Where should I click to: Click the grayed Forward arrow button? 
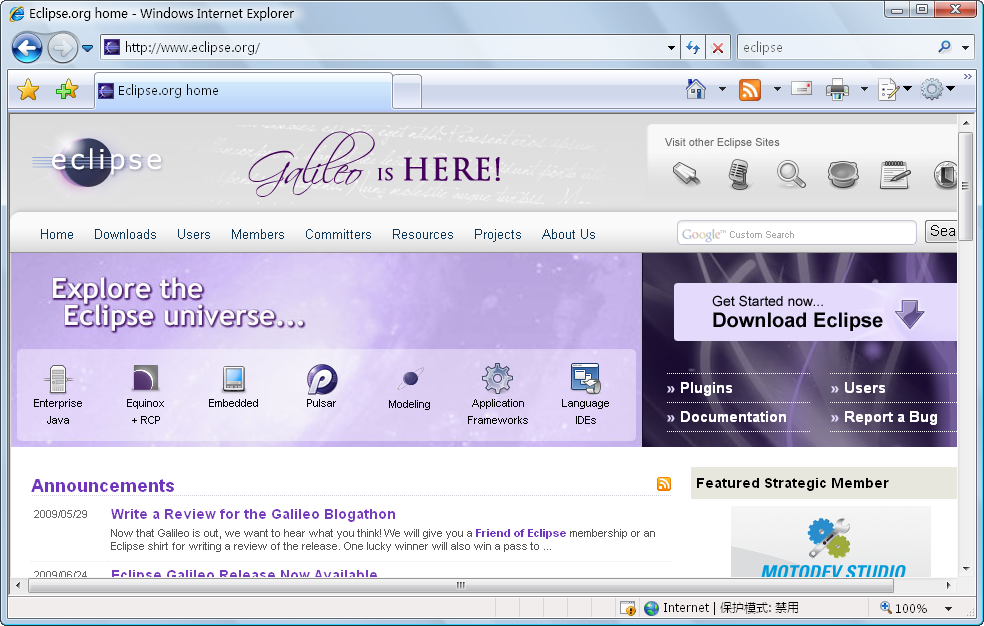(x=62, y=48)
